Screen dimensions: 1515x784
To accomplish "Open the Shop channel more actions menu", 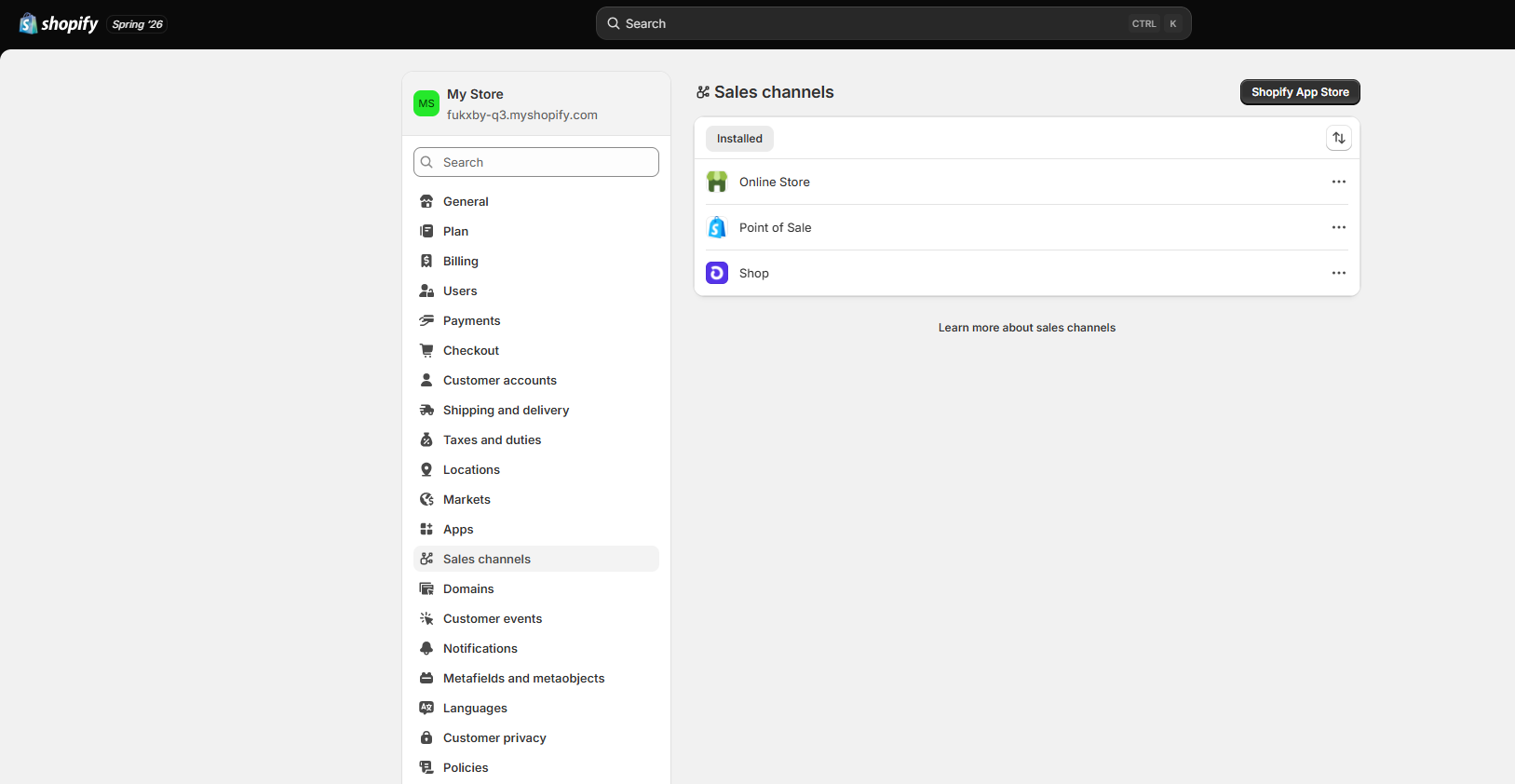I will pos(1339,273).
